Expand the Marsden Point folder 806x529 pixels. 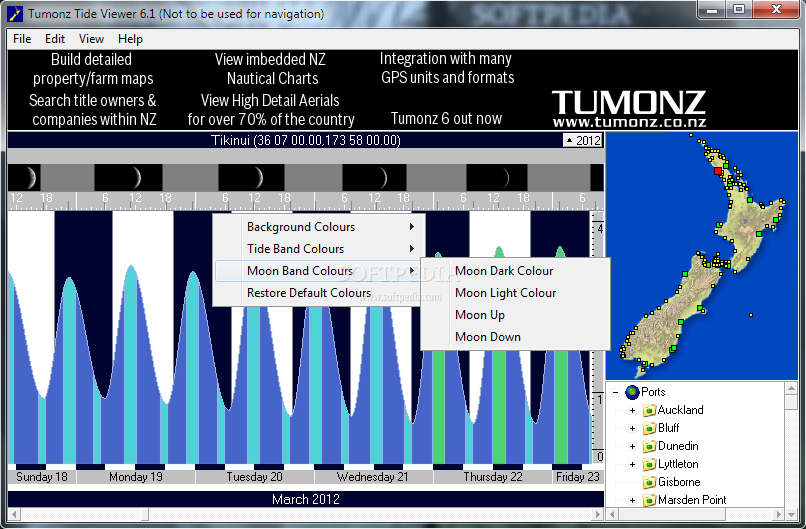[x=633, y=500]
